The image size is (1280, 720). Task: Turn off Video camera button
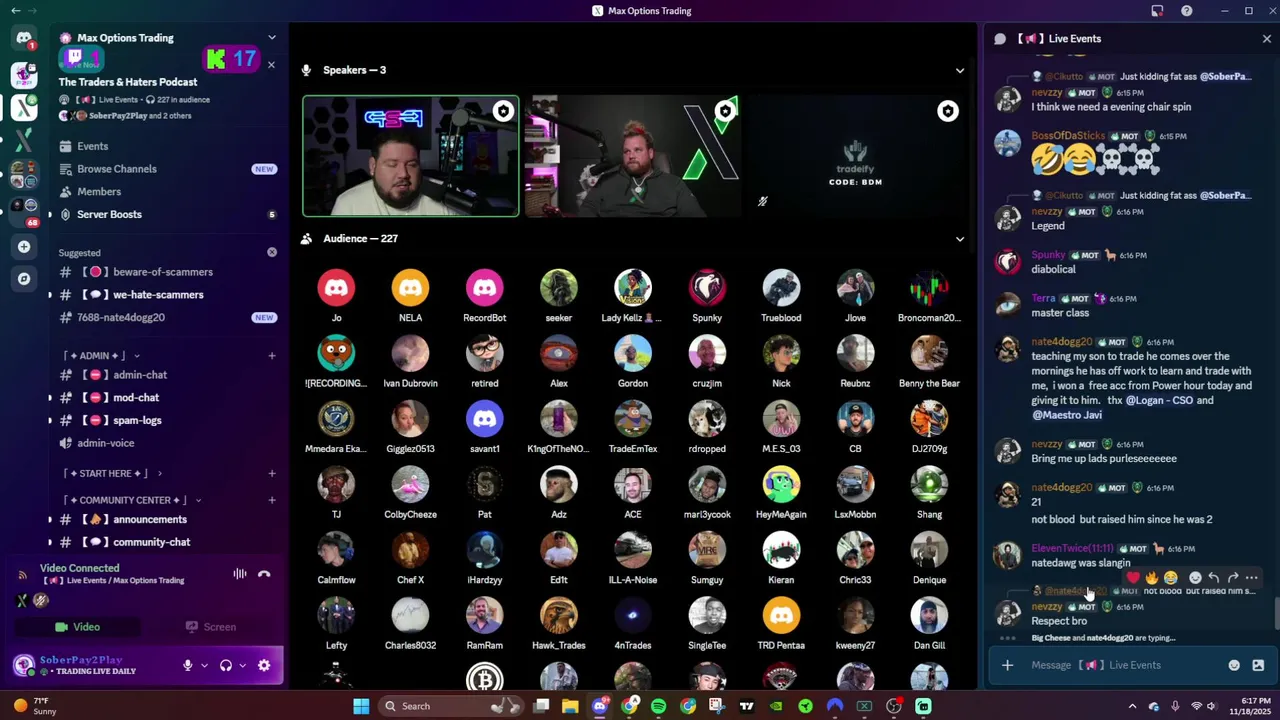pyautogui.click(x=77, y=627)
